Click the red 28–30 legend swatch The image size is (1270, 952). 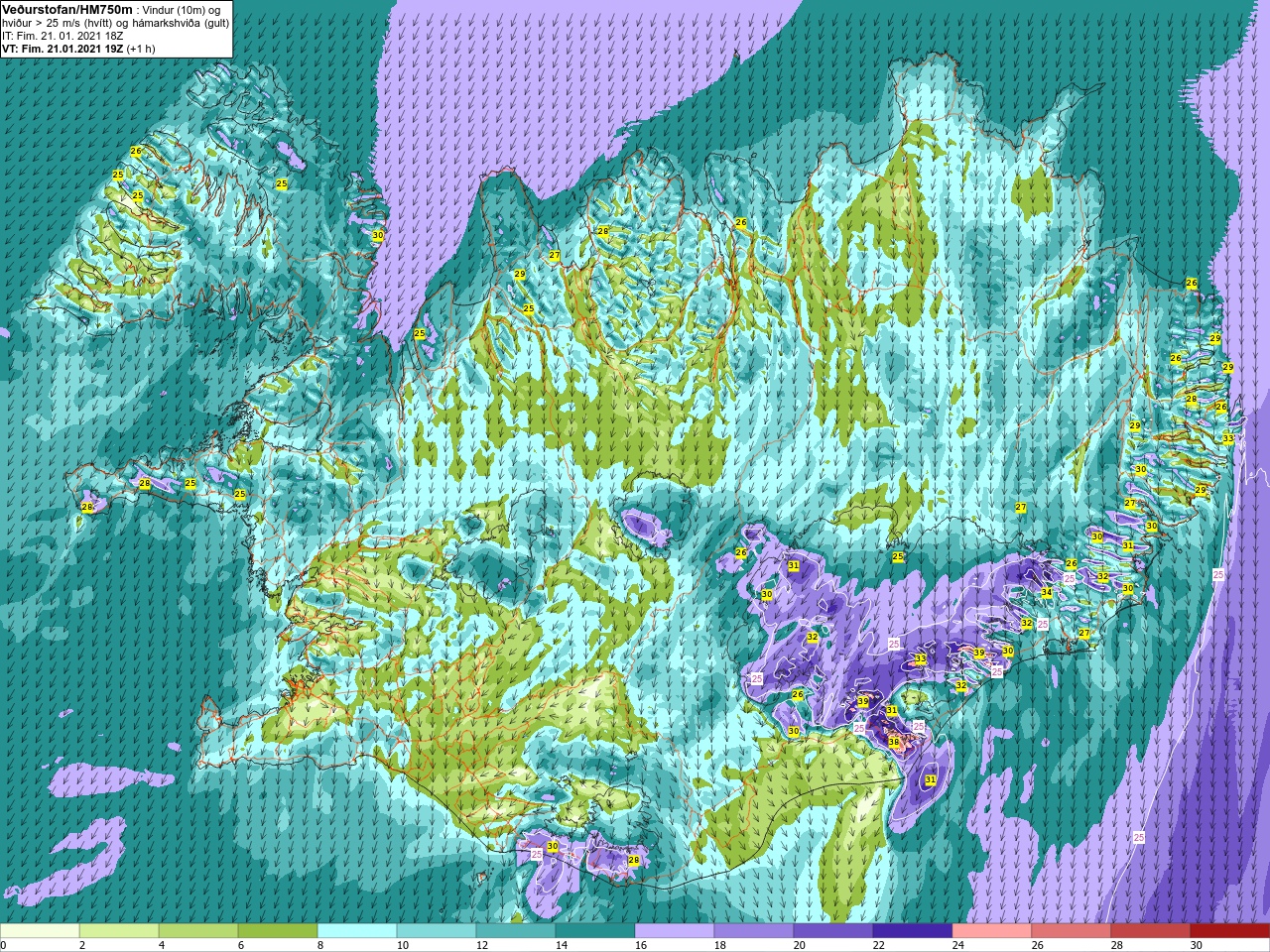point(1151,931)
